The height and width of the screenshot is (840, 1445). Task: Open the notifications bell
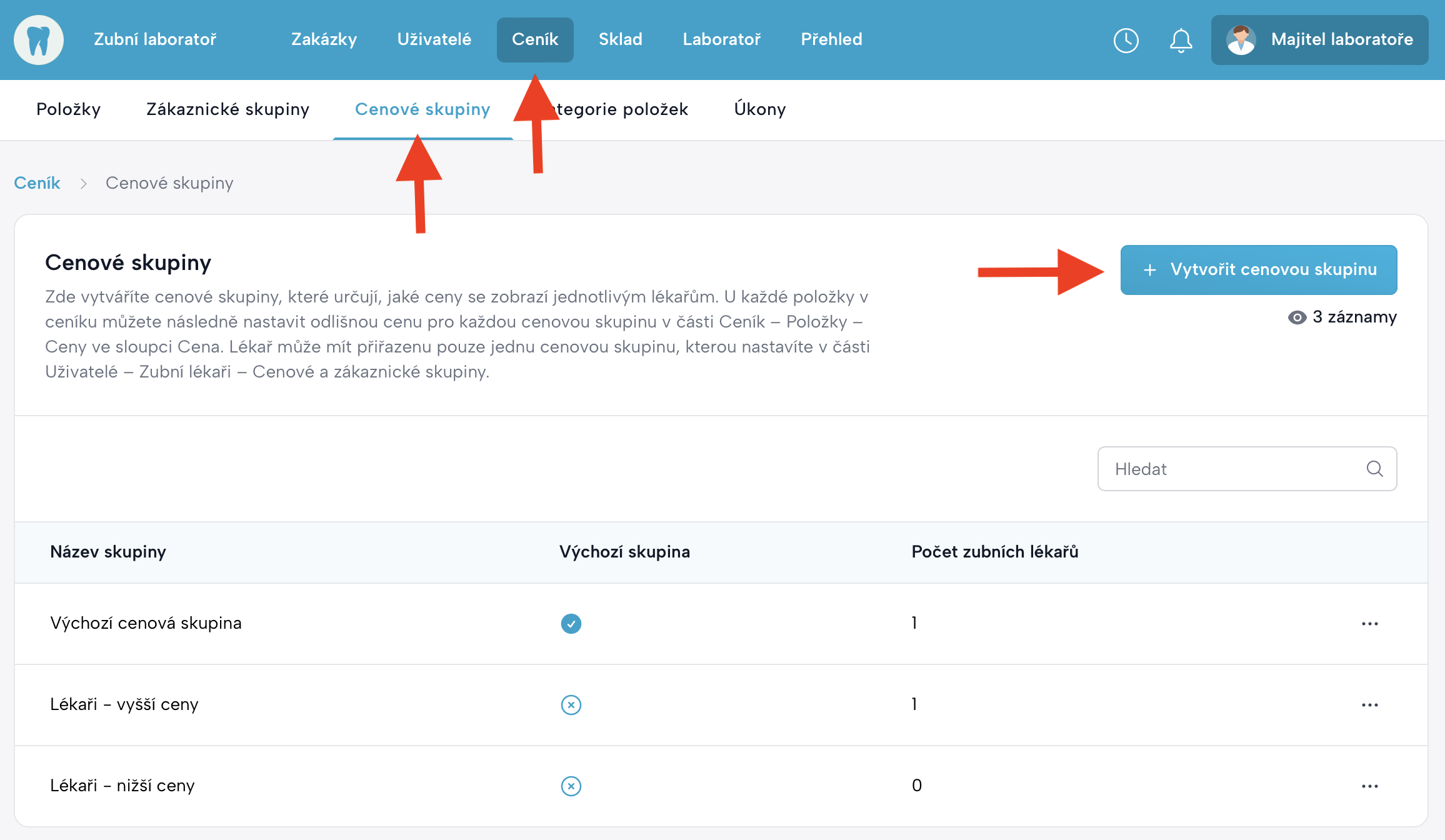pyautogui.click(x=1181, y=41)
